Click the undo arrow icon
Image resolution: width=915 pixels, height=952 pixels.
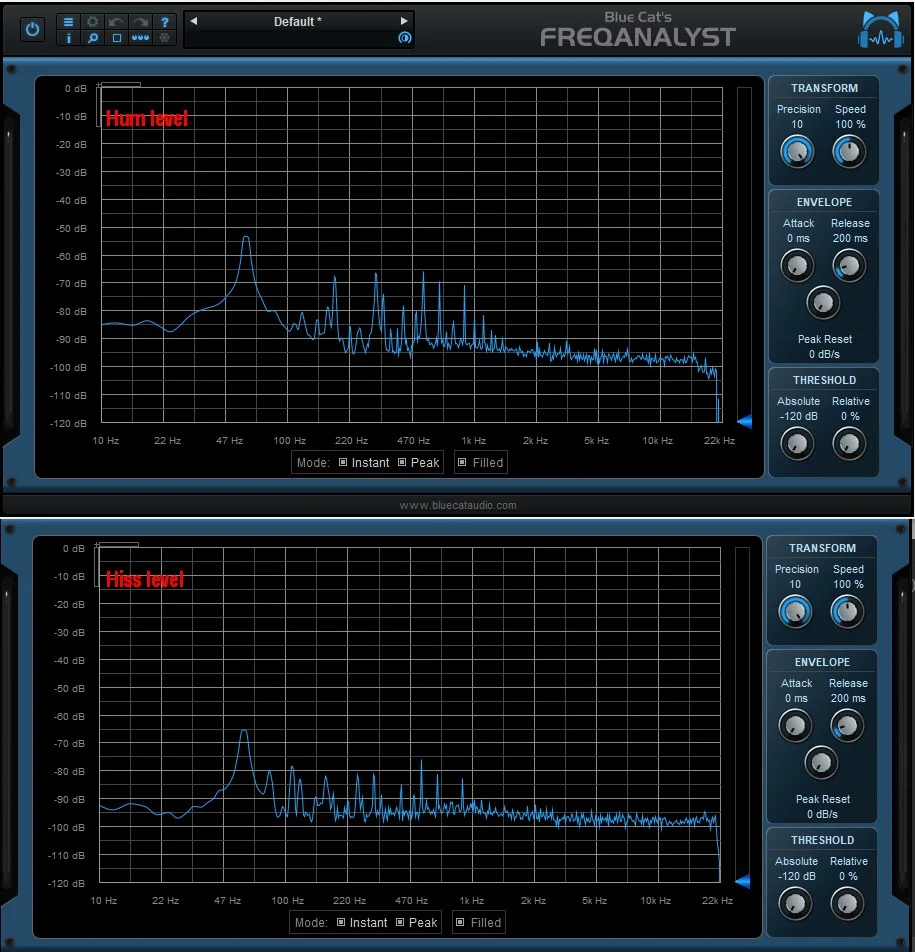point(116,22)
